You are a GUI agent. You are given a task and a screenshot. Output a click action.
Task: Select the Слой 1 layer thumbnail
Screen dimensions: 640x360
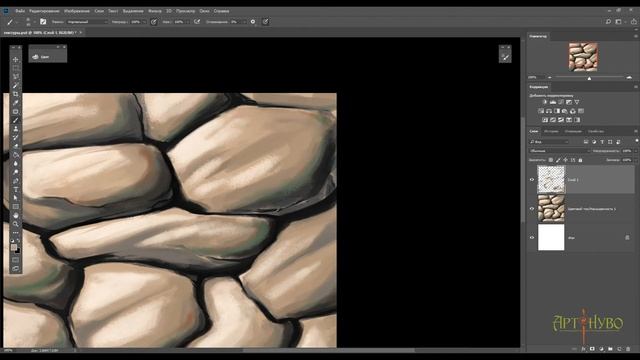(551, 179)
